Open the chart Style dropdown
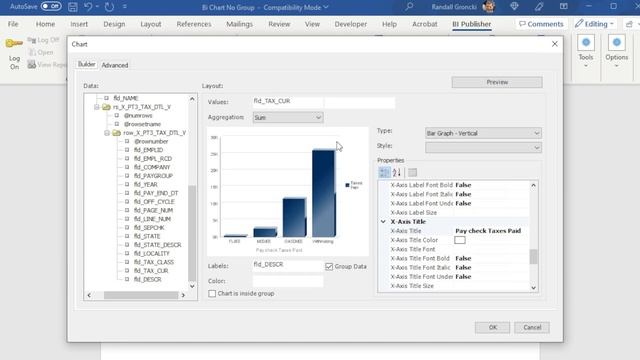The image size is (640, 360). click(483, 147)
